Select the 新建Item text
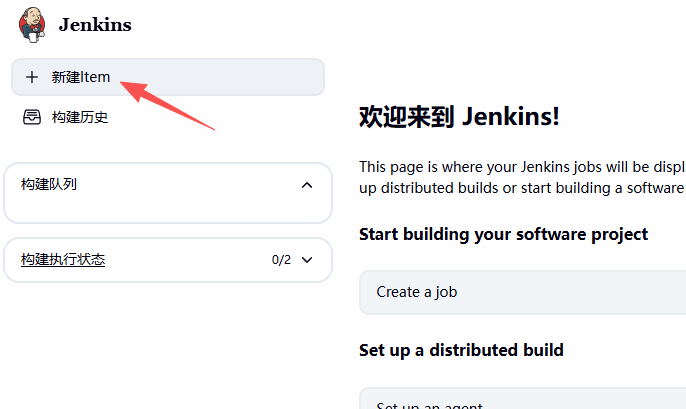 click(x=80, y=77)
